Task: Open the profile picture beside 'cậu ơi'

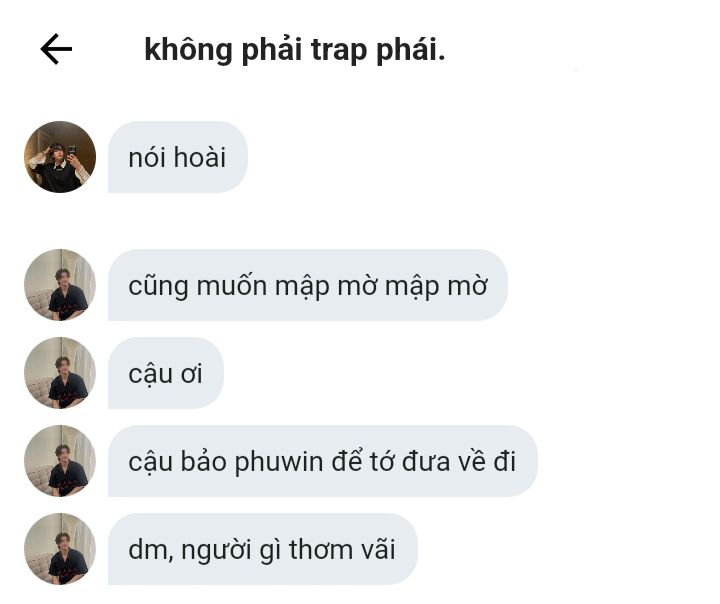Action: [60, 373]
